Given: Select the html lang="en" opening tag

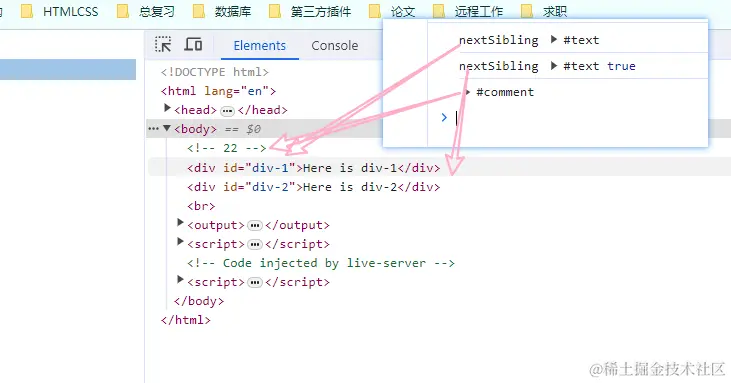Looking at the screenshot, I should point(219,91).
